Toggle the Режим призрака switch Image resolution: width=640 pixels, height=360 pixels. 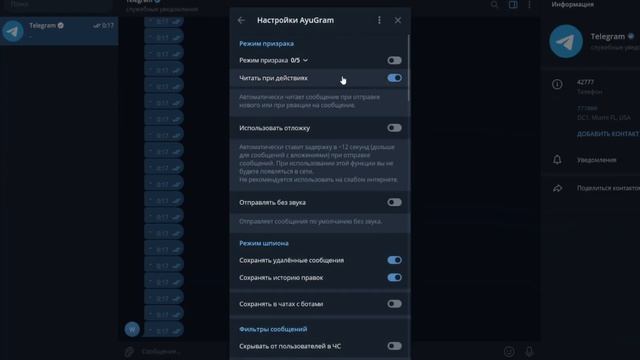(394, 60)
